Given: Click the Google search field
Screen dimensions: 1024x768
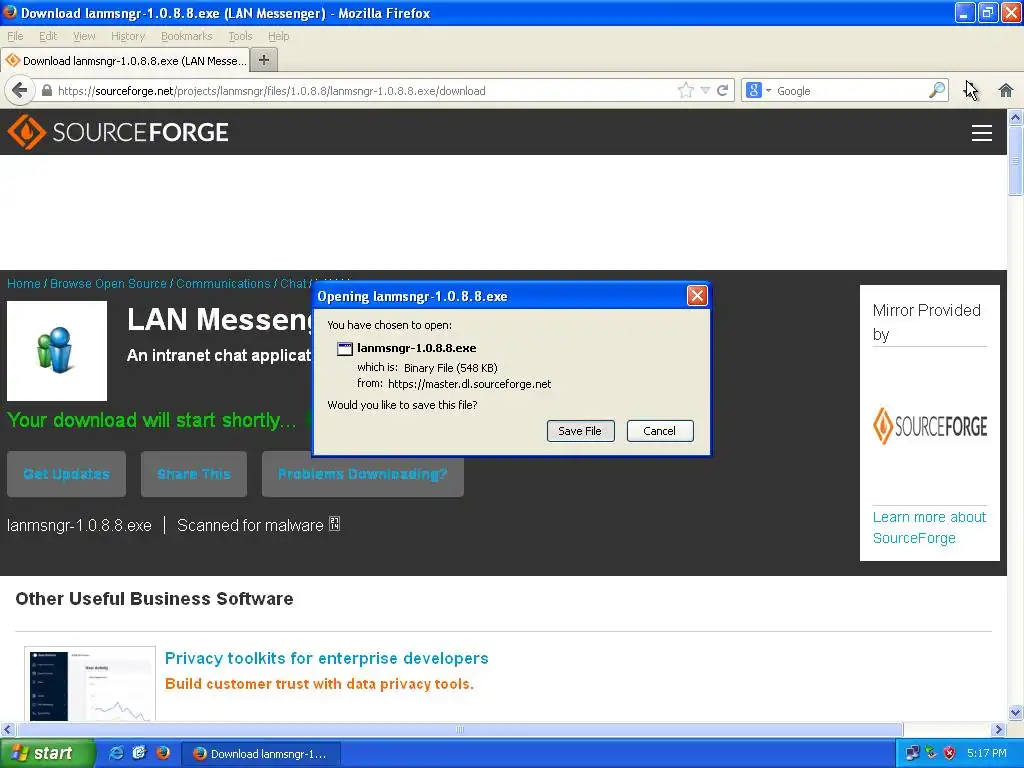Looking at the screenshot, I should click(849, 91).
